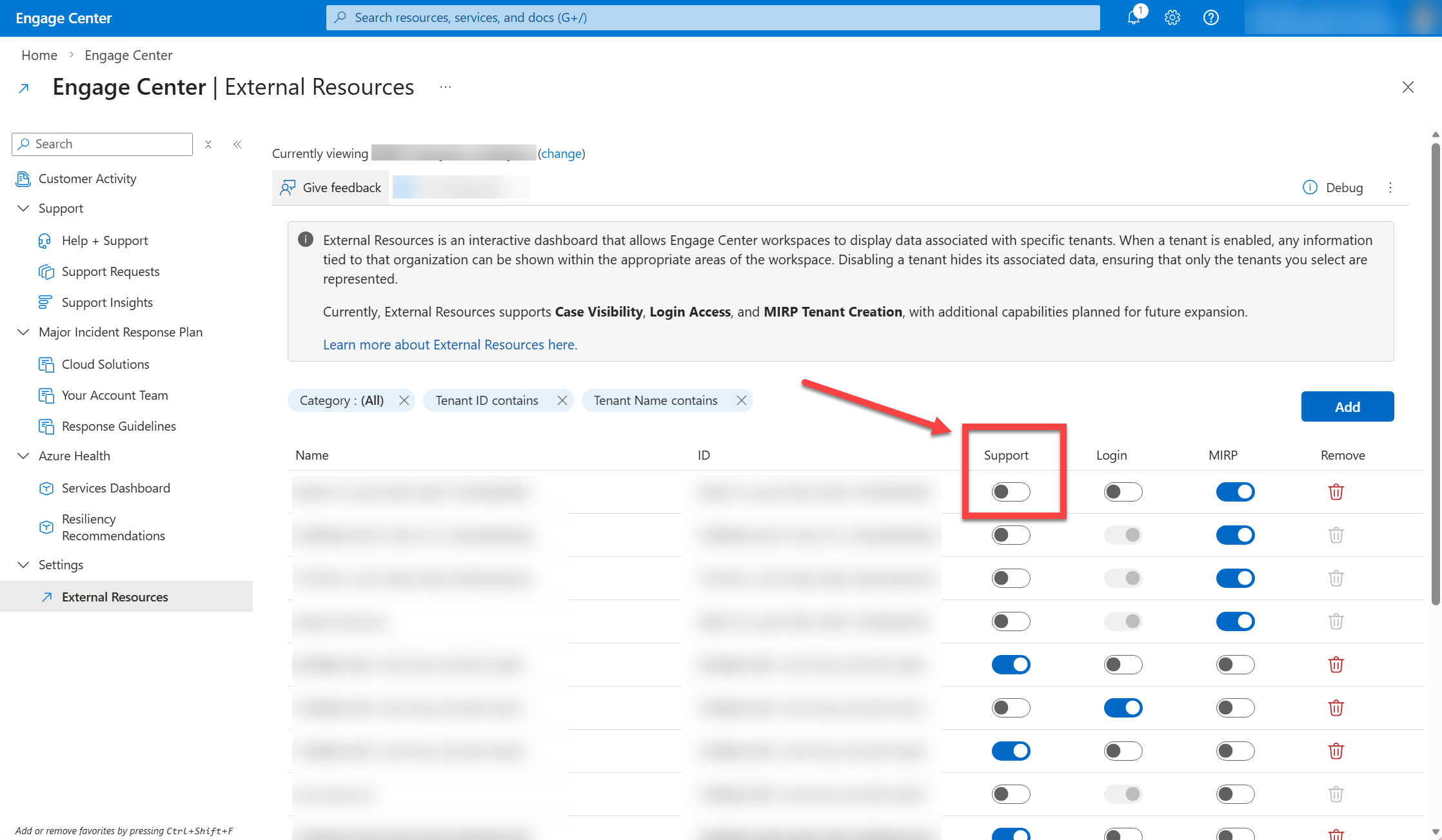Close the External Resources blade
1442x840 pixels.
click(x=1408, y=87)
